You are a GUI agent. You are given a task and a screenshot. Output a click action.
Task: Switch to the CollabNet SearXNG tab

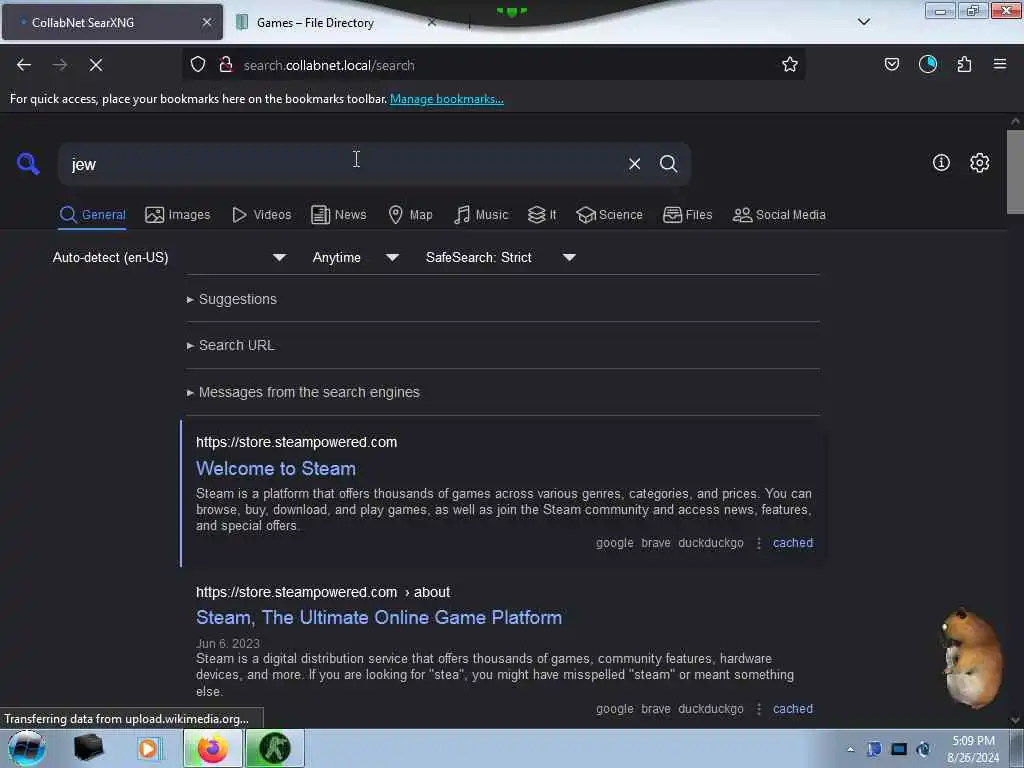[112, 22]
